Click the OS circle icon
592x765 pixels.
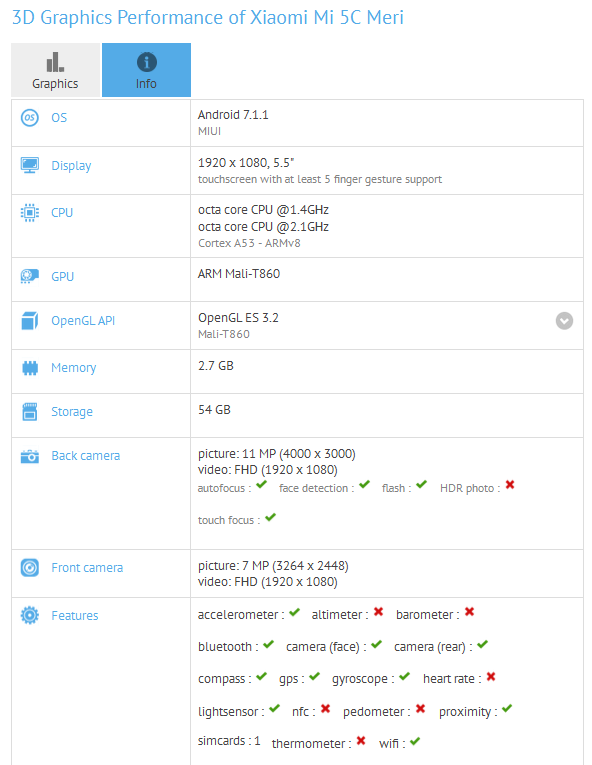point(30,118)
